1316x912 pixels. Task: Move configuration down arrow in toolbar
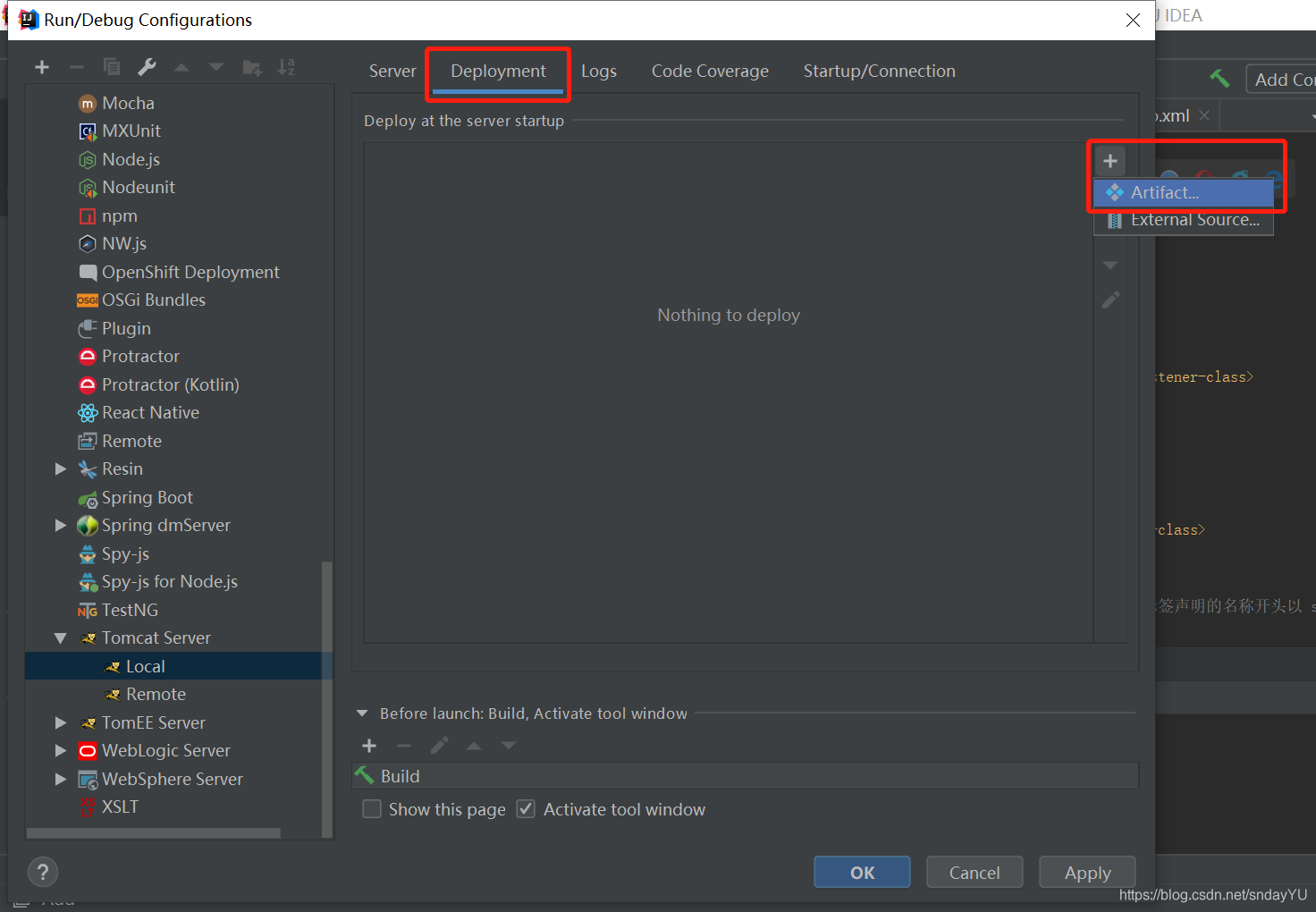pyautogui.click(x=216, y=67)
